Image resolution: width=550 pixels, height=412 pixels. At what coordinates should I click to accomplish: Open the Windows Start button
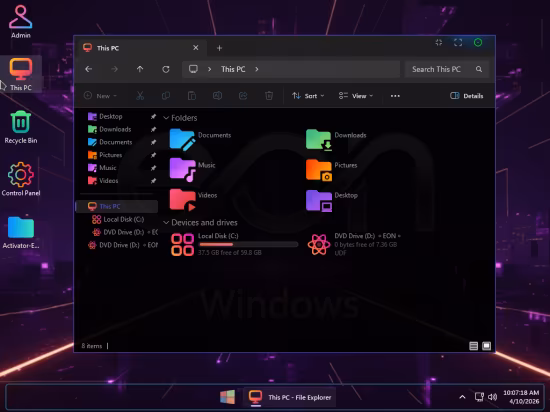[228, 397]
